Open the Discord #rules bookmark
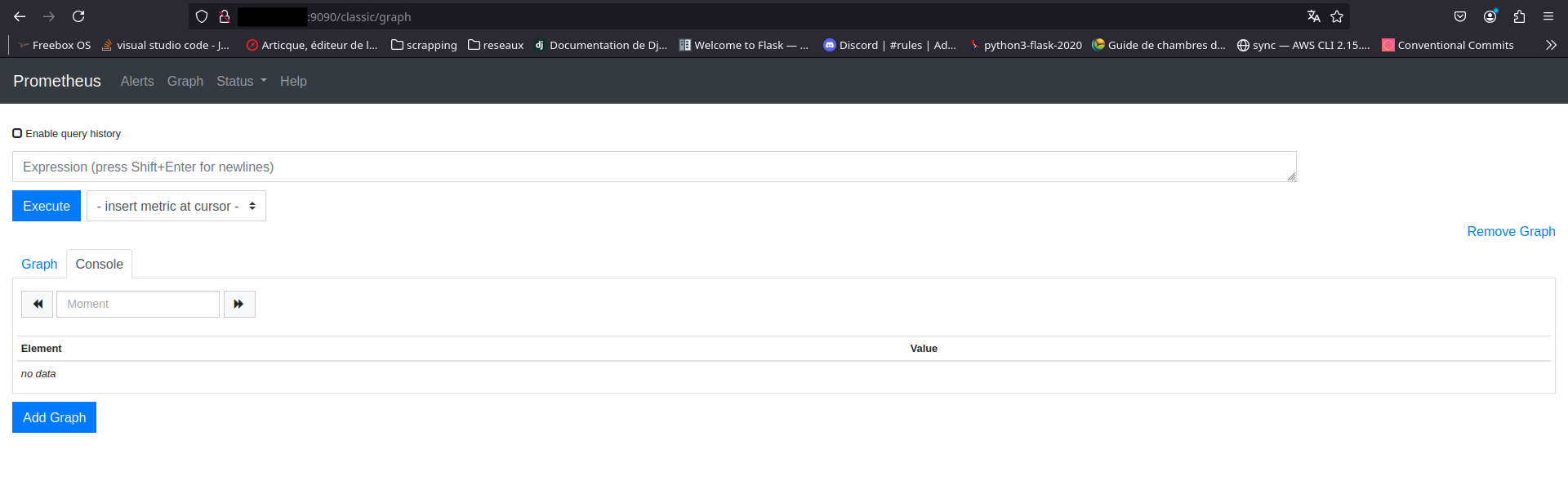Viewport: 1568px width, 481px height. [889, 45]
